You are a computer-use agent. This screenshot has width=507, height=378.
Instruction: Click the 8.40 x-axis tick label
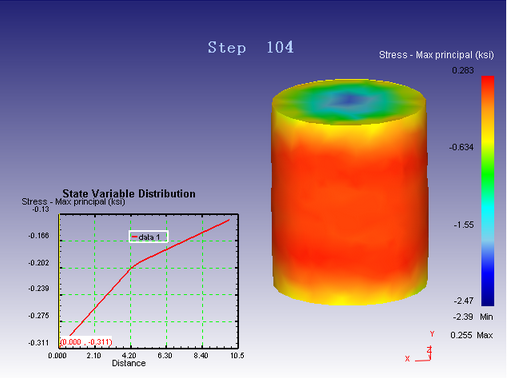[201, 356]
